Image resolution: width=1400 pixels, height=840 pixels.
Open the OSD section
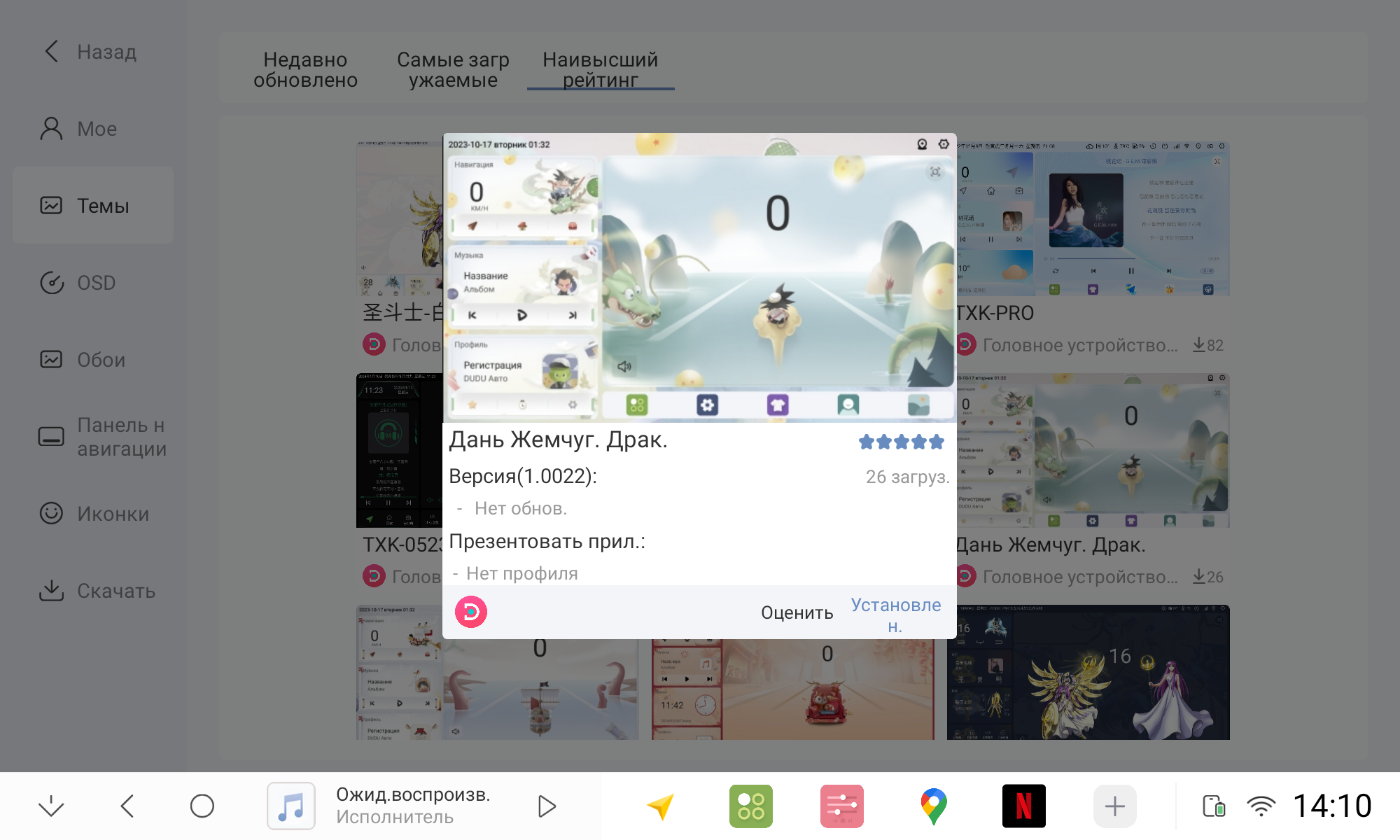pyautogui.click(x=93, y=283)
